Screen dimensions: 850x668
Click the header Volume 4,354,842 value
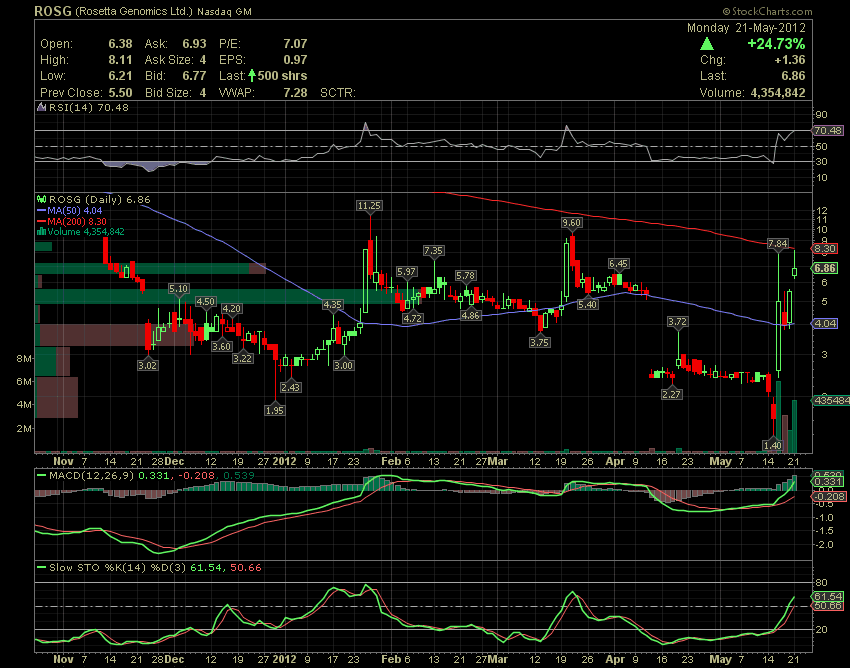(x=778, y=93)
